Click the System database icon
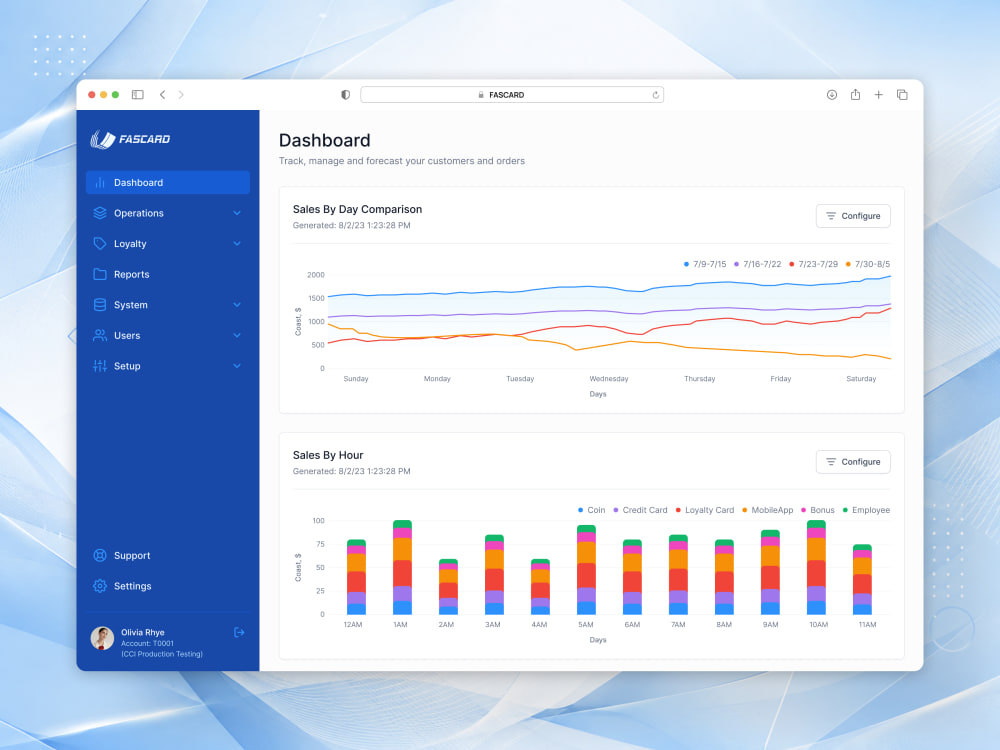1000x750 pixels. click(x=100, y=305)
